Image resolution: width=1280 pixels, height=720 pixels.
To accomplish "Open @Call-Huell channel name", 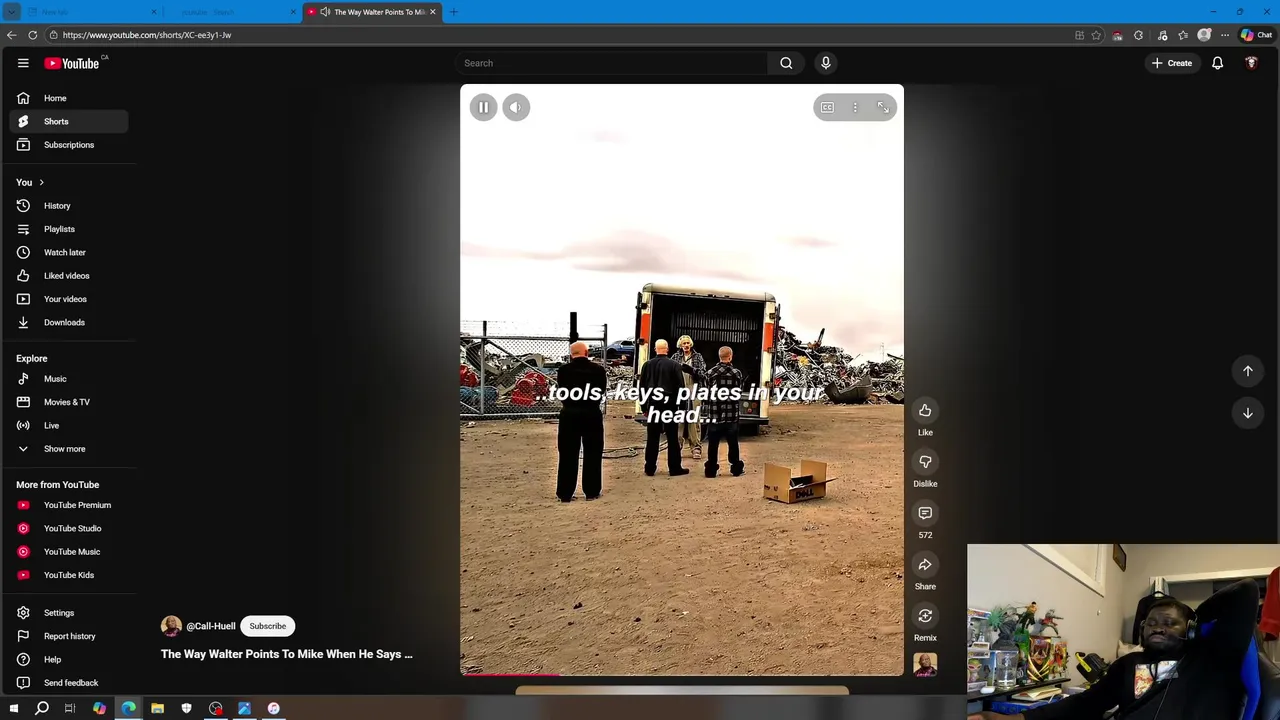I will pos(211,626).
